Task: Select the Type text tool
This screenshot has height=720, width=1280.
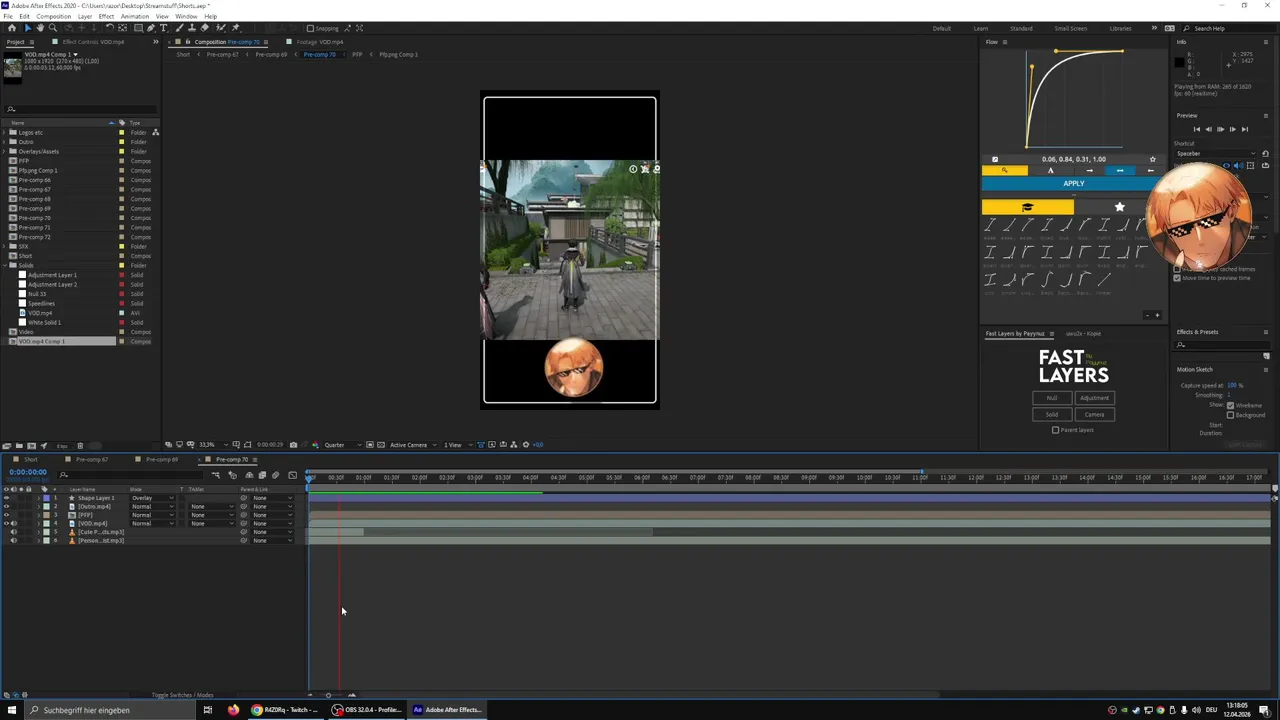Action: [x=163, y=28]
